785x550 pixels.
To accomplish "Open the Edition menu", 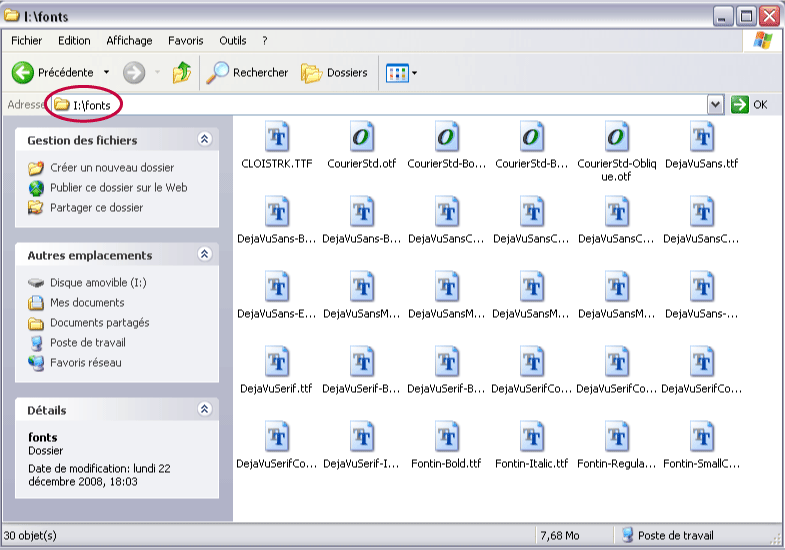I will [74, 41].
